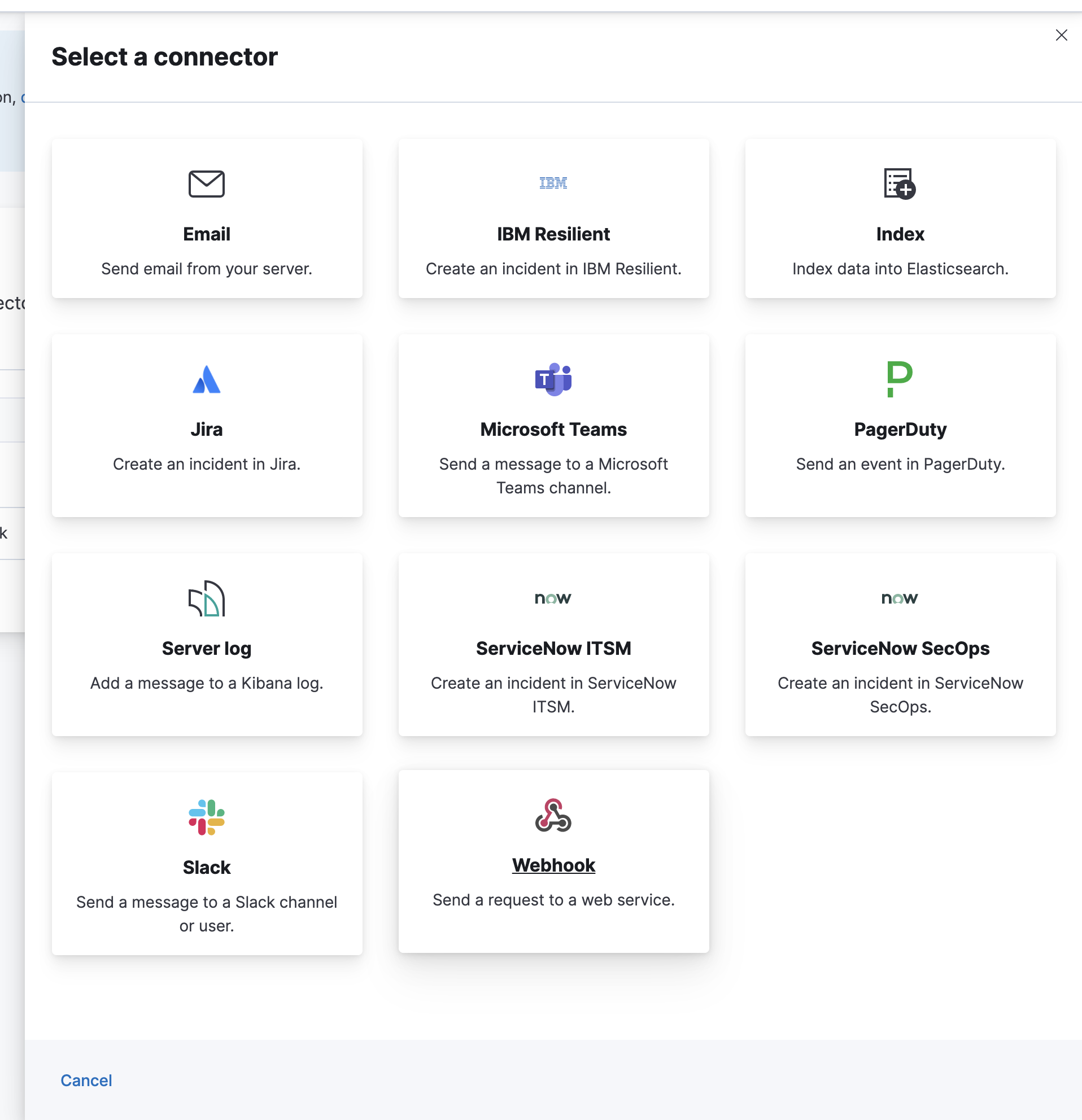The image size is (1082, 1120).
Task: Click the ServiceNow ITSM card title
Action: (553, 648)
